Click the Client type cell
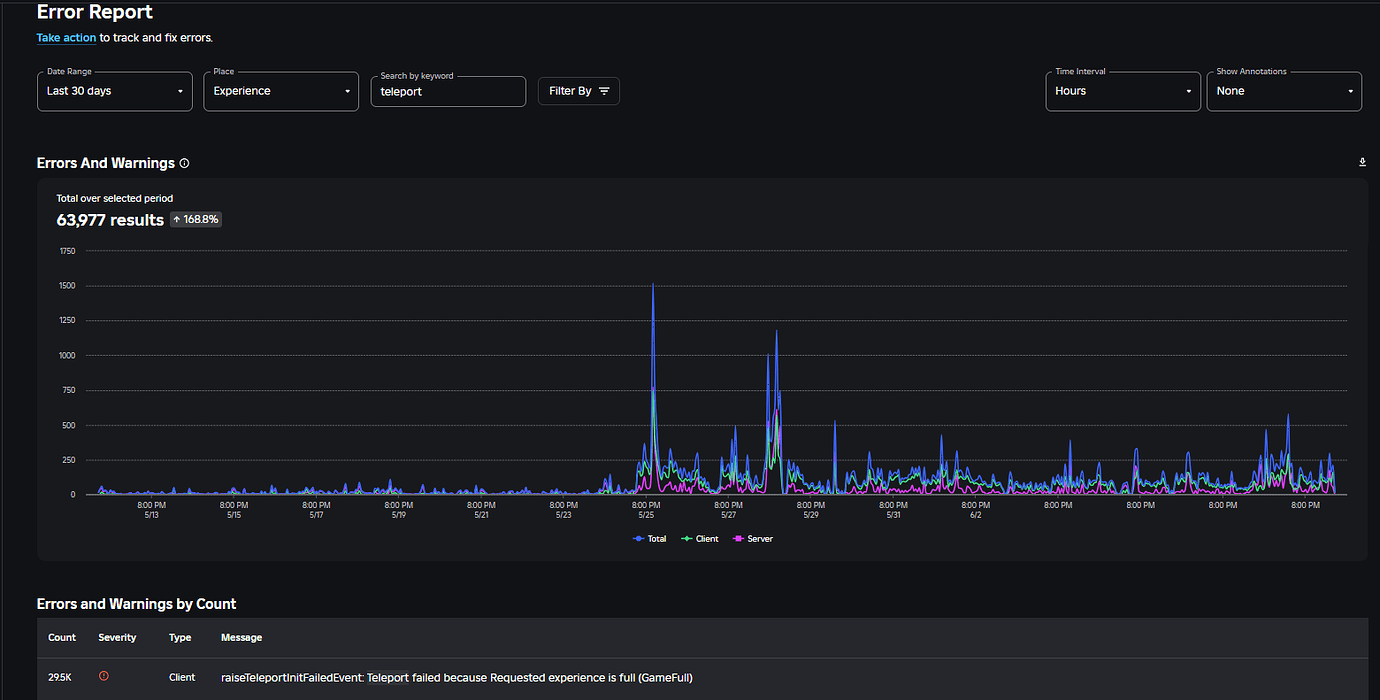This screenshot has width=1380, height=700. 182,678
